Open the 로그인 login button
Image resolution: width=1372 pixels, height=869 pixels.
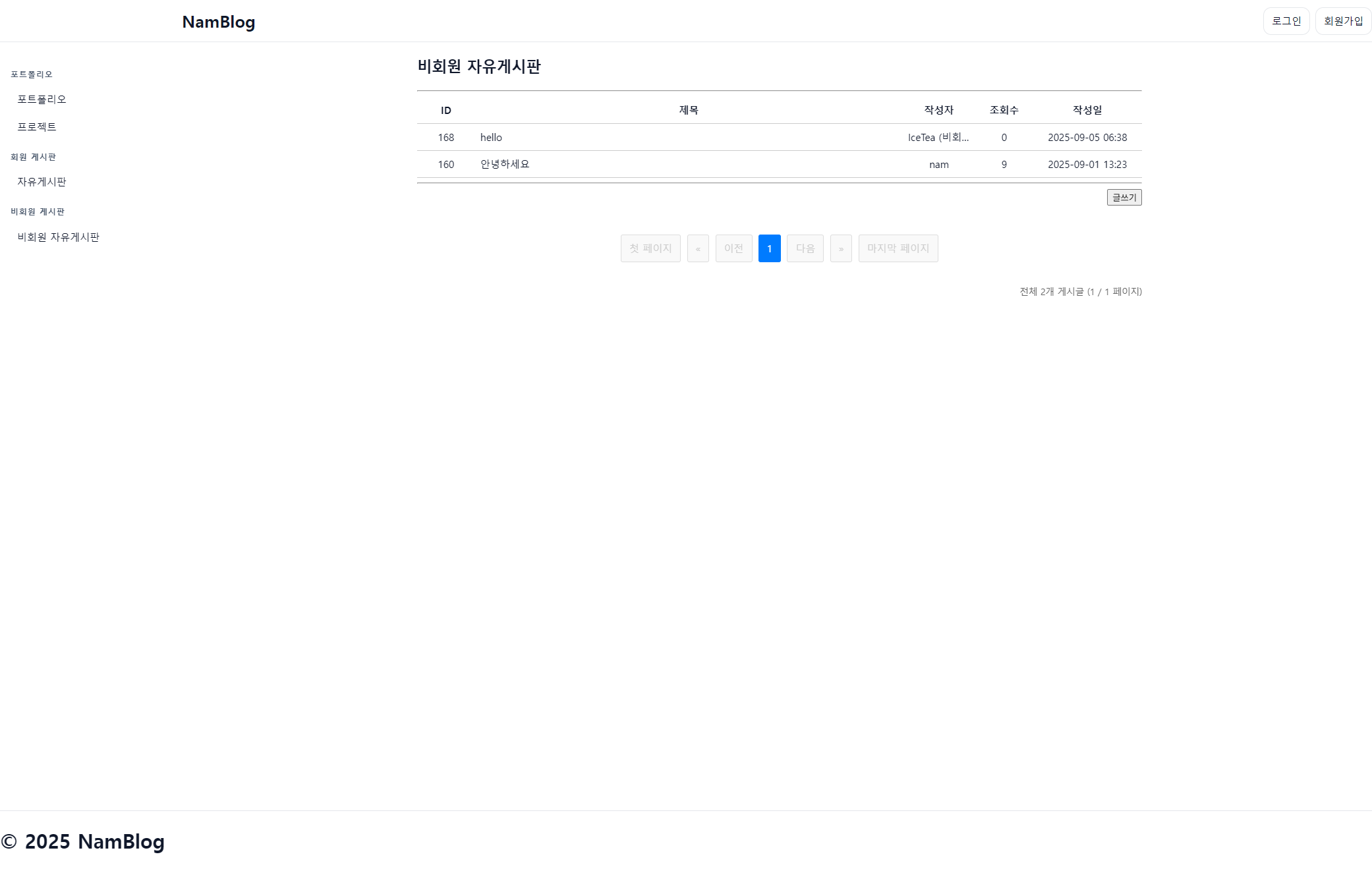[x=1286, y=21]
